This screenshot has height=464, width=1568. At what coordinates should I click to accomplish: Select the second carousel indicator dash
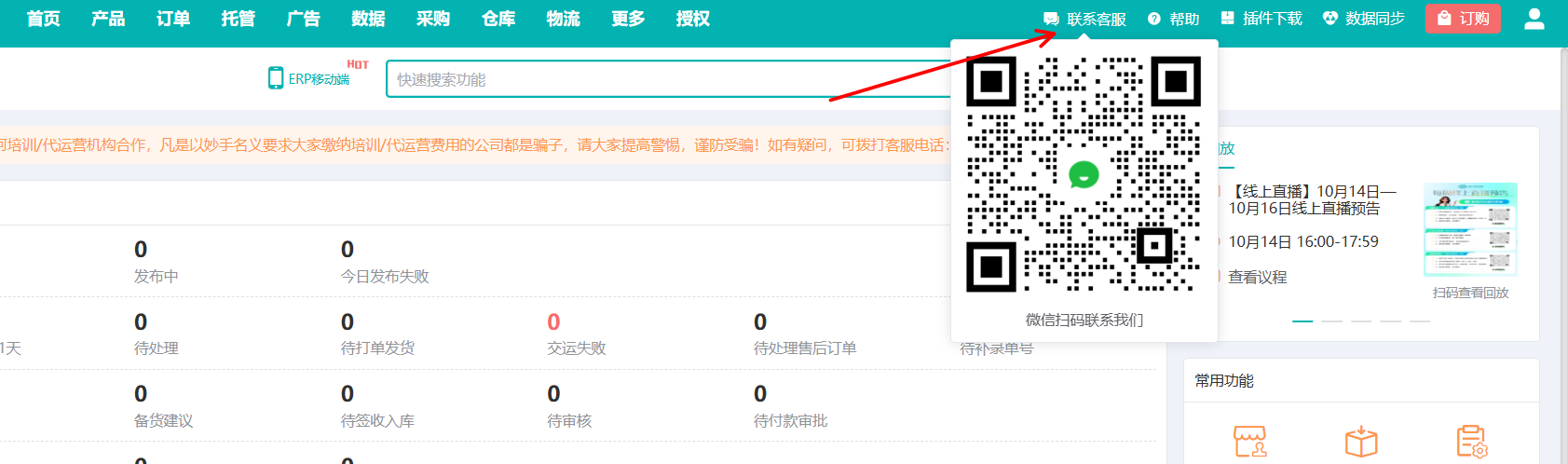pos(1332,321)
